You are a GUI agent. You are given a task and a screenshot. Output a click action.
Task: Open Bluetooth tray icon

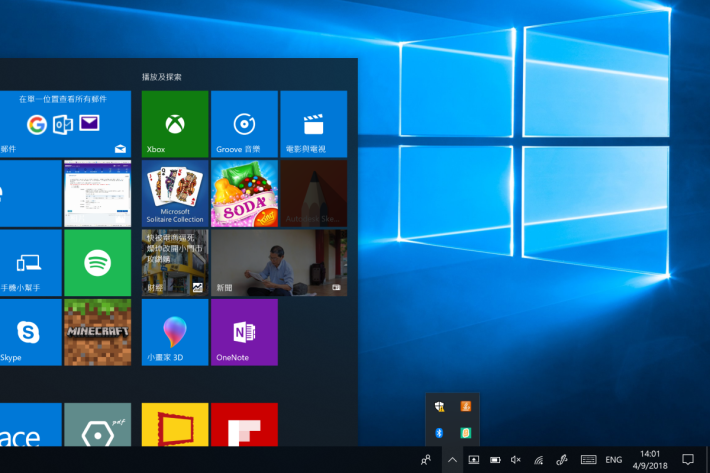tap(439, 433)
